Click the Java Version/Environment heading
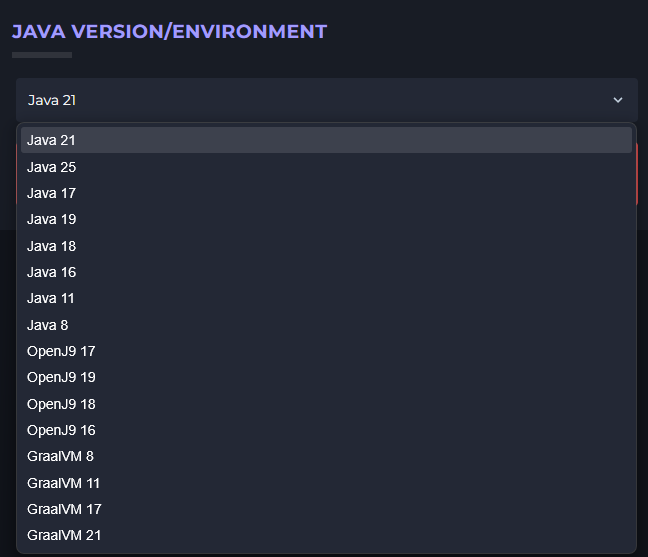 pyautogui.click(x=169, y=31)
